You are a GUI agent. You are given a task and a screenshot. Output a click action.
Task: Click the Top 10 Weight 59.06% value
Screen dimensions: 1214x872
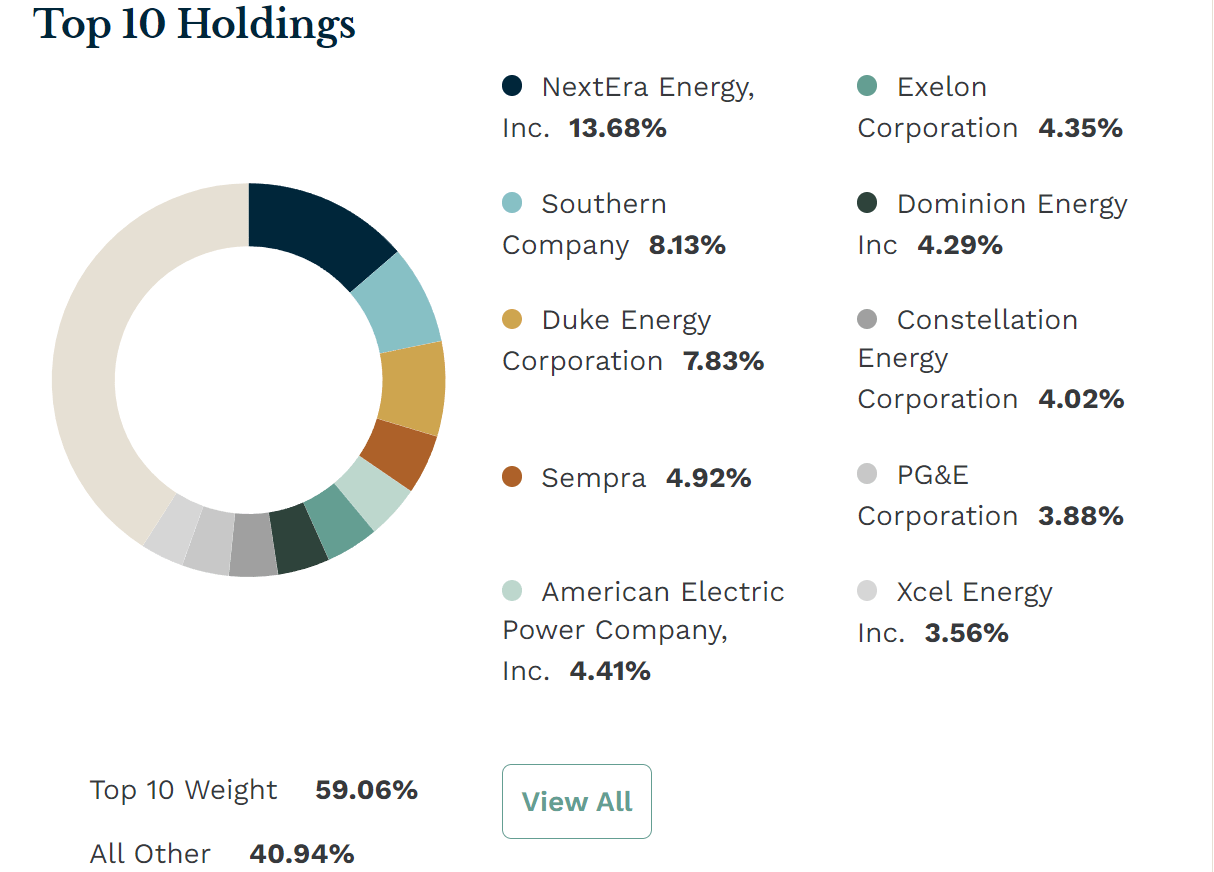[366, 790]
